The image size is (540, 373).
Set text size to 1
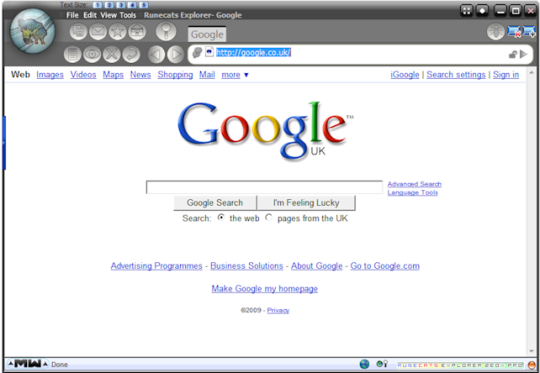coord(97,5)
